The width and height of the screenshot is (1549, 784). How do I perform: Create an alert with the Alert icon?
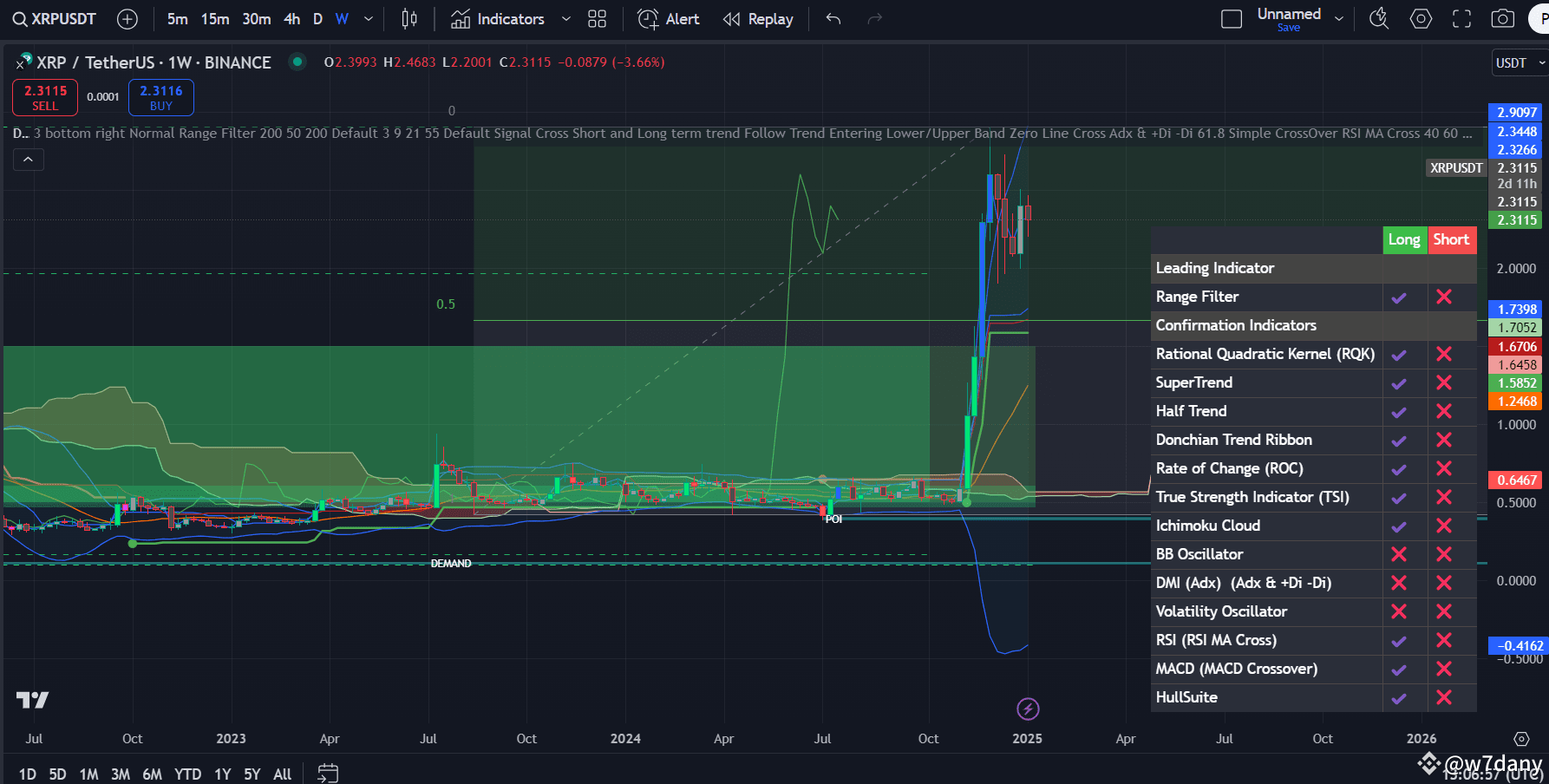click(667, 18)
